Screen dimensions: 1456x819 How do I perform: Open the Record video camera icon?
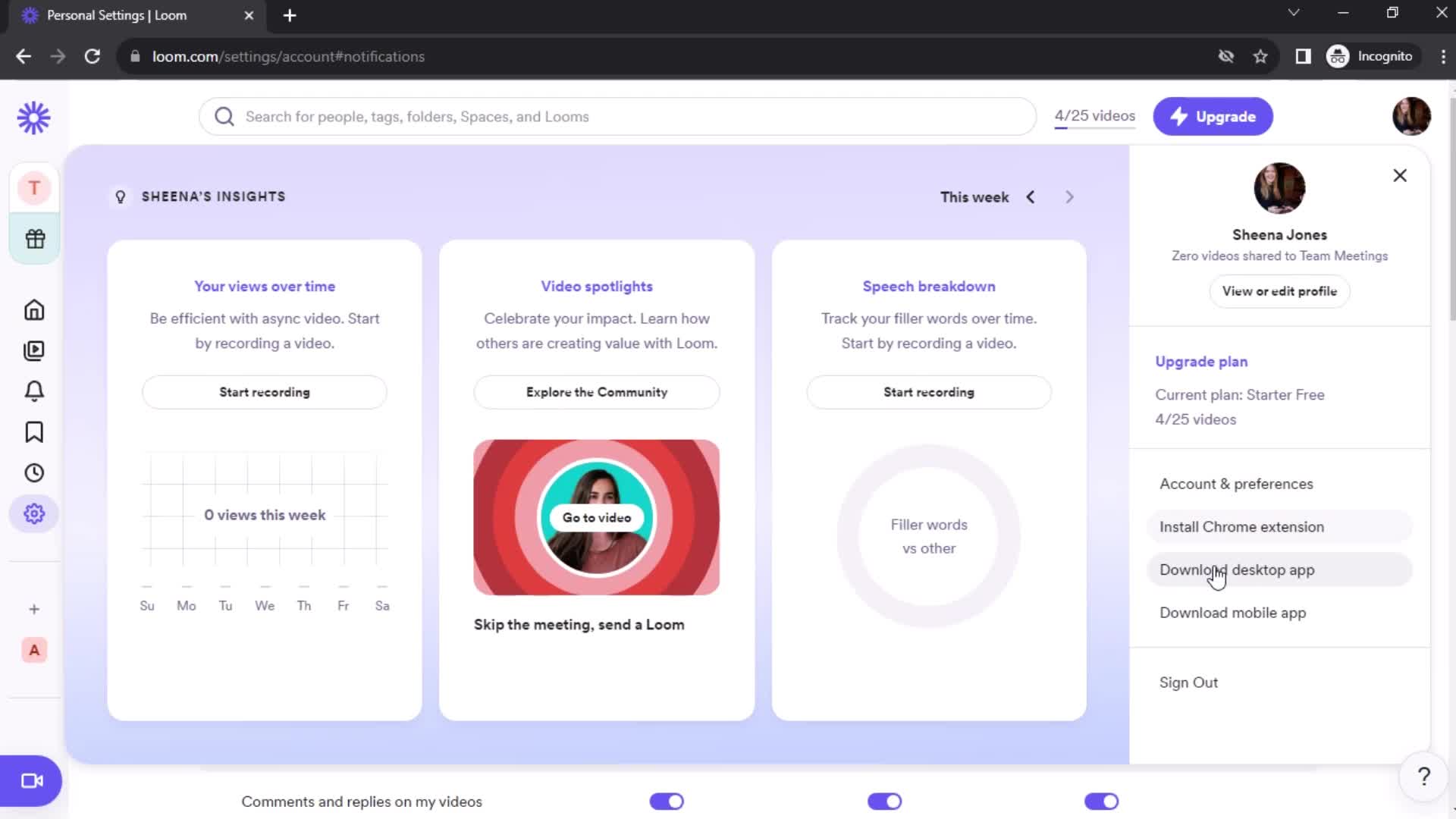(30, 781)
